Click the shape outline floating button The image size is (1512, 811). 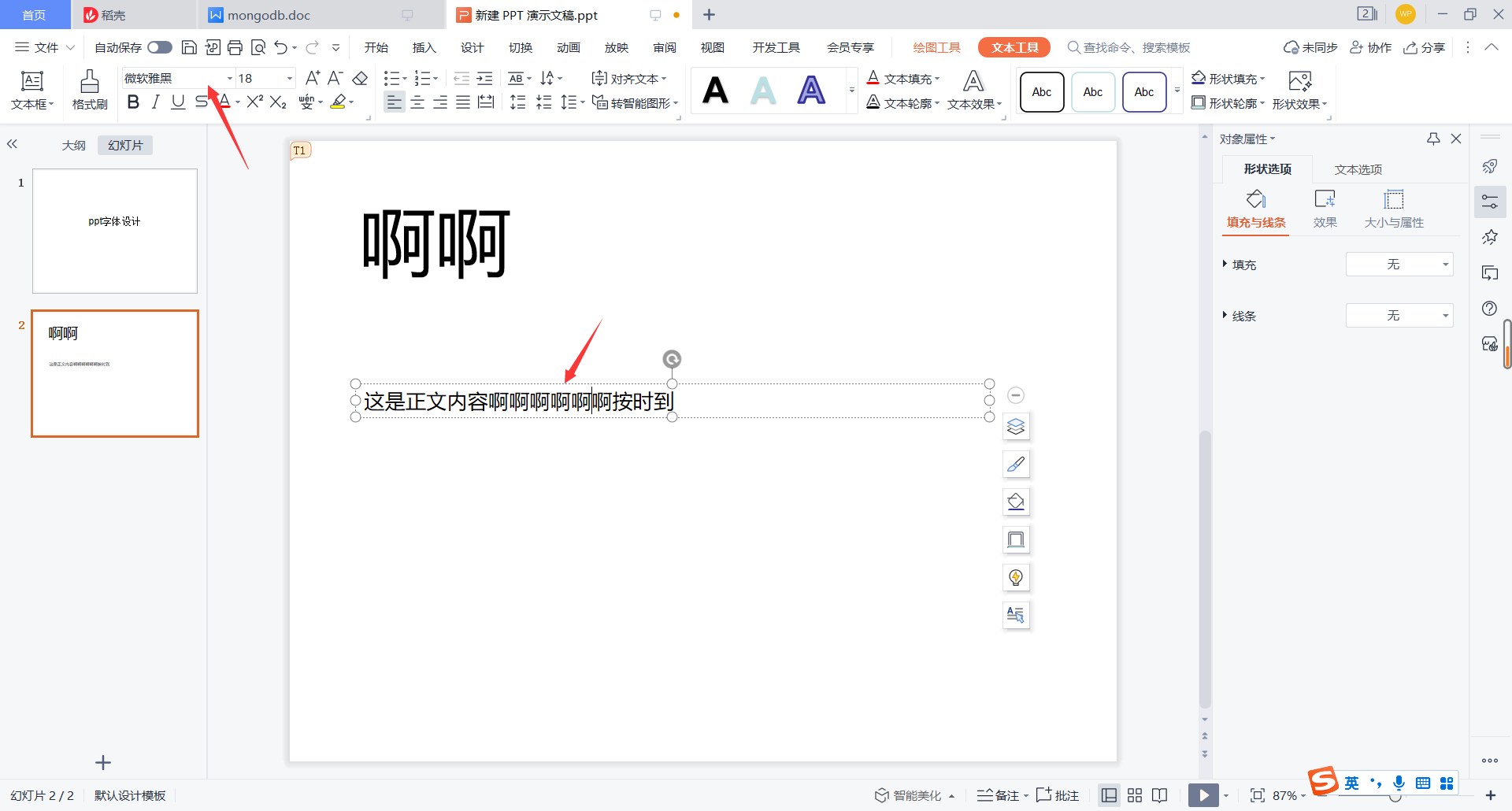pyautogui.click(x=1016, y=540)
